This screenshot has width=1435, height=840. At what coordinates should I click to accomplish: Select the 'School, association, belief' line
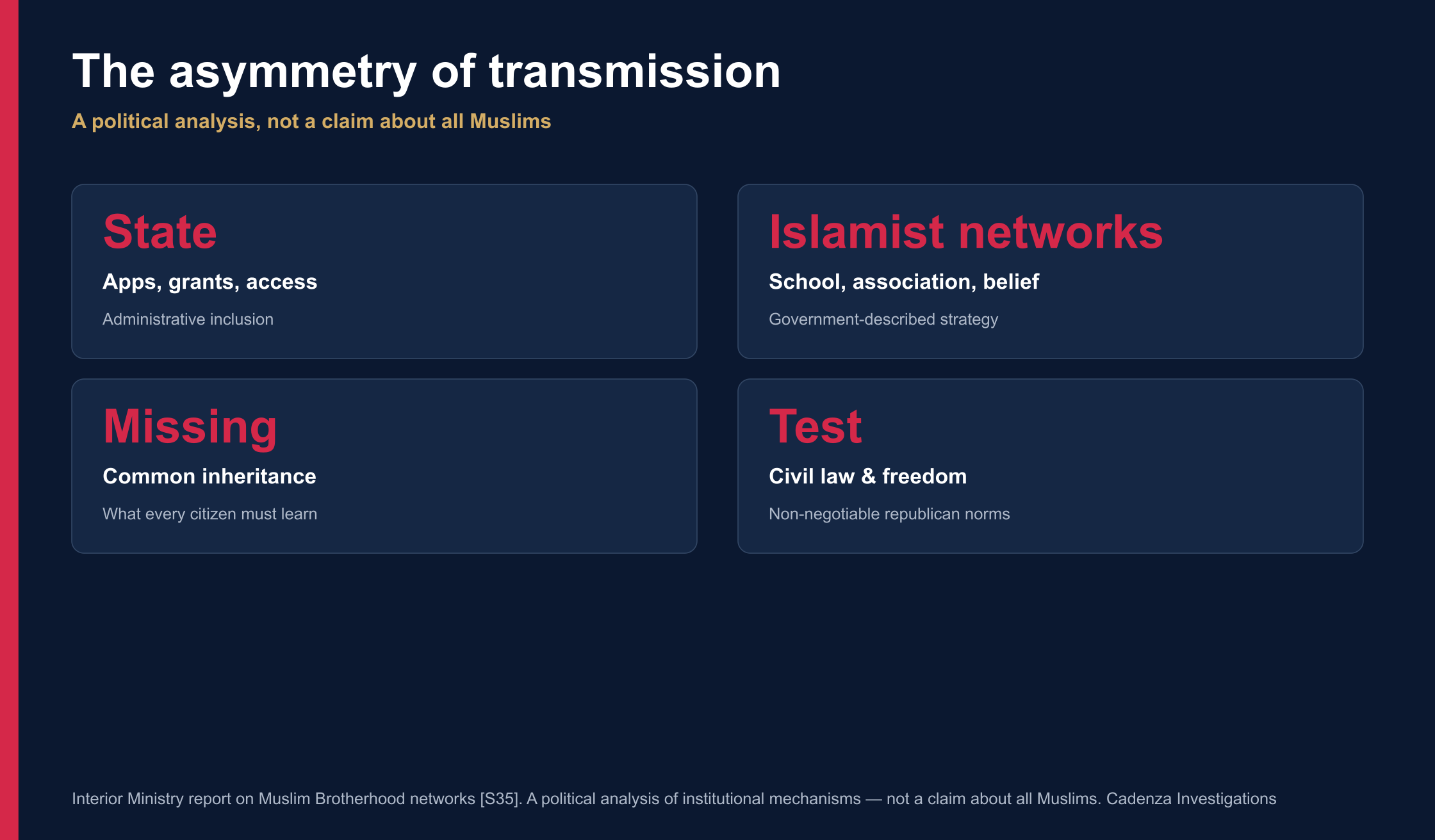[x=903, y=282]
